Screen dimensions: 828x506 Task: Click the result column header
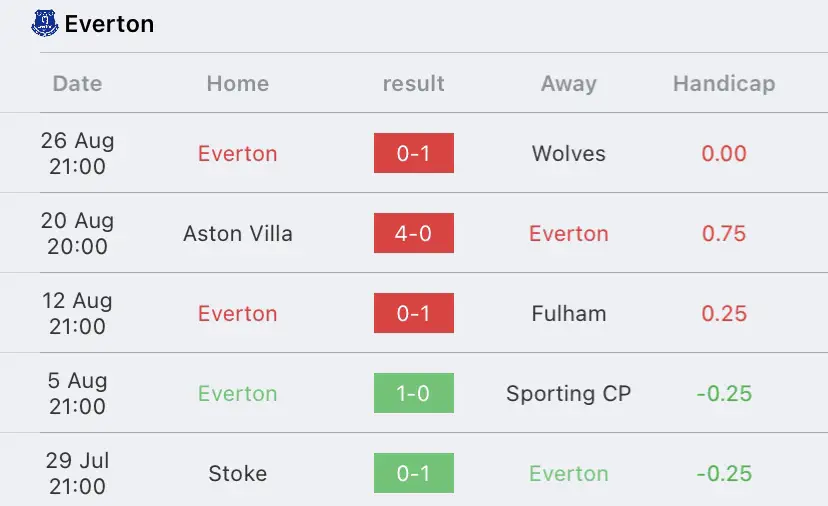coord(413,83)
